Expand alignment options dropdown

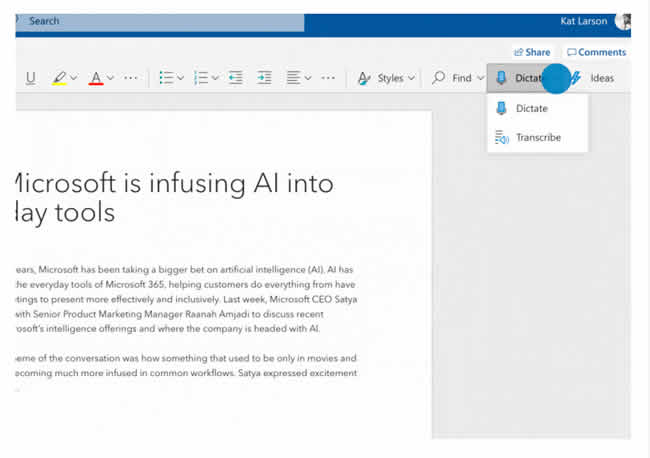tap(308, 78)
